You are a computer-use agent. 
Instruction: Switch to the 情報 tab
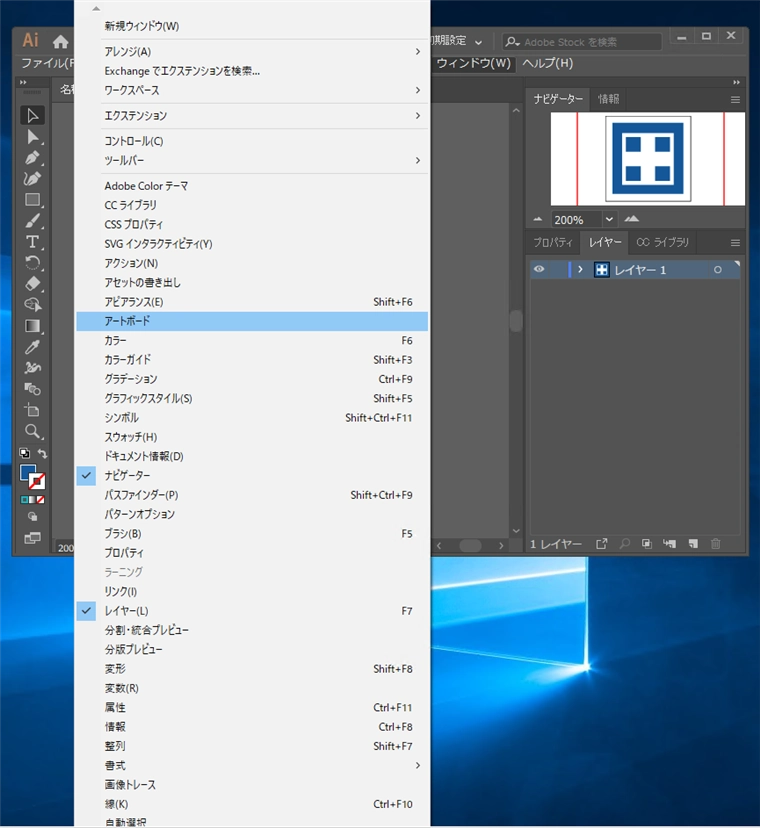coord(608,99)
